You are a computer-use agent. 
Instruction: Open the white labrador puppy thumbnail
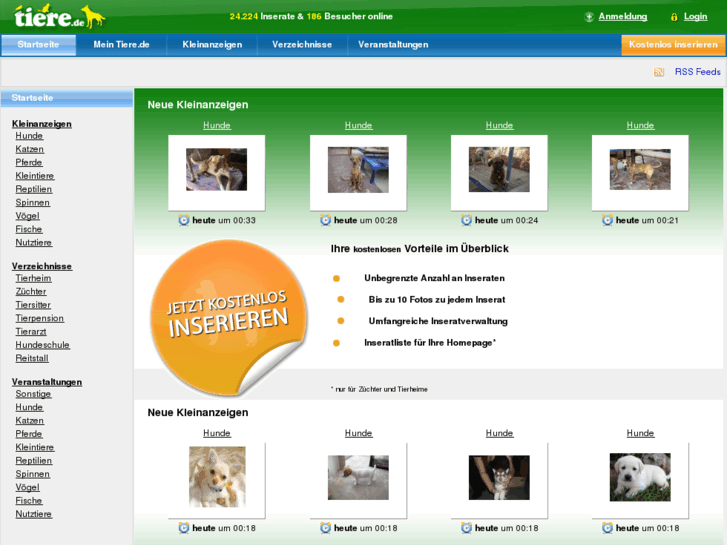coord(640,477)
